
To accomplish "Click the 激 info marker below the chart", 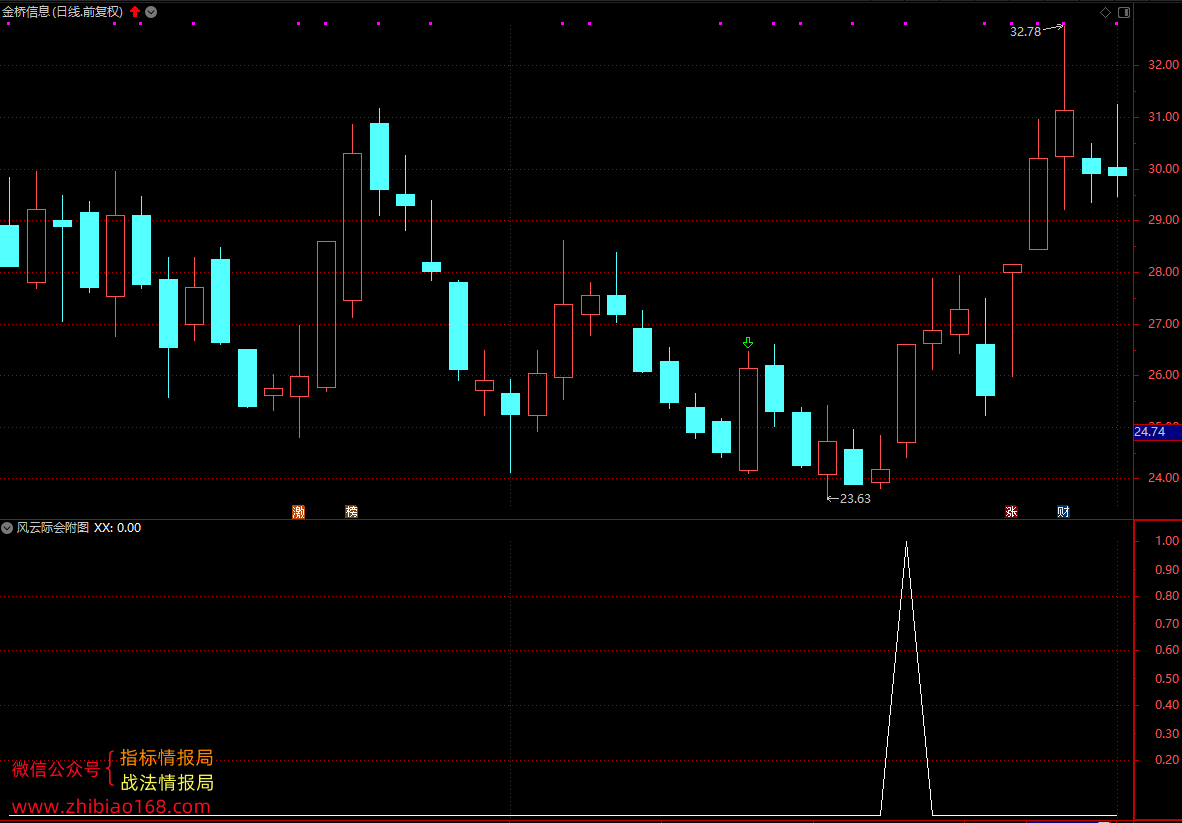I will coord(299,512).
